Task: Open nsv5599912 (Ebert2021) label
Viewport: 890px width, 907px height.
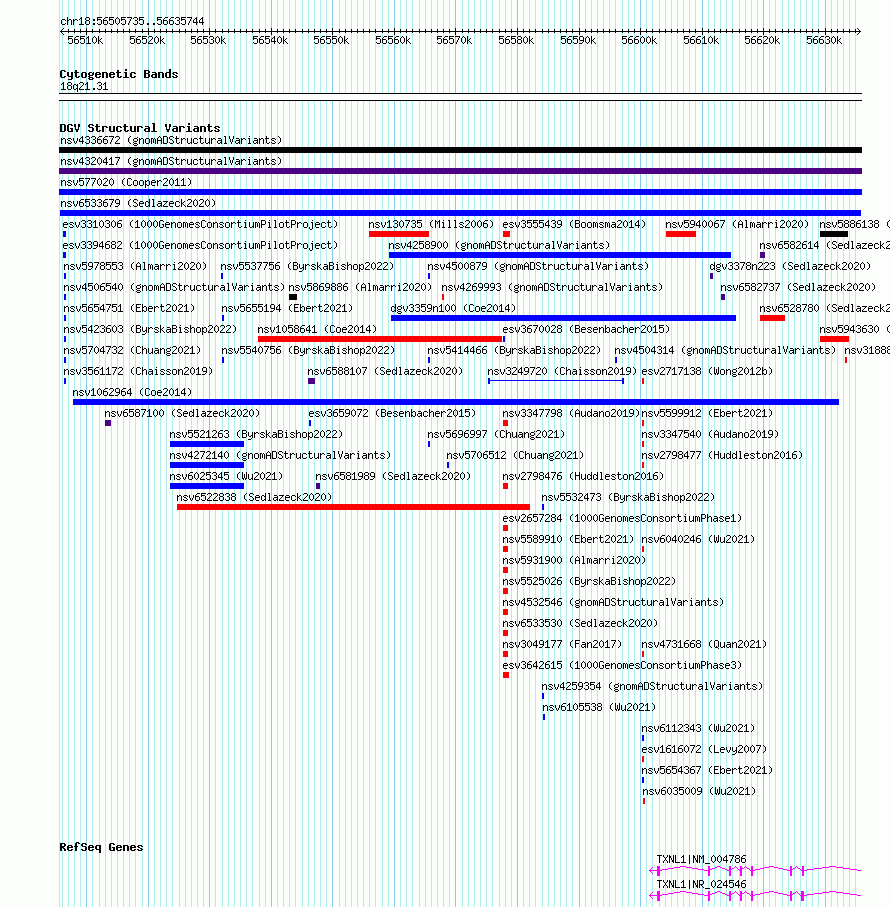Action: click(707, 413)
